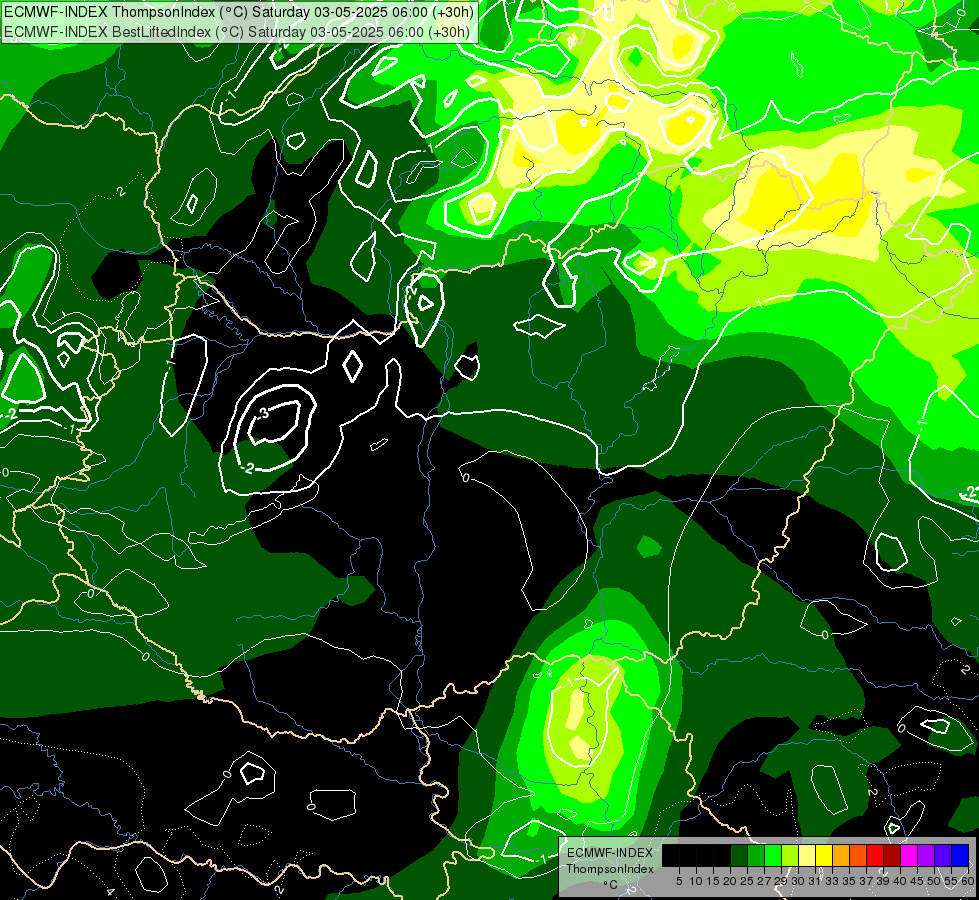Click the legend's ECMWF-INDEX label
The image size is (979, 900).
(610, 853)
